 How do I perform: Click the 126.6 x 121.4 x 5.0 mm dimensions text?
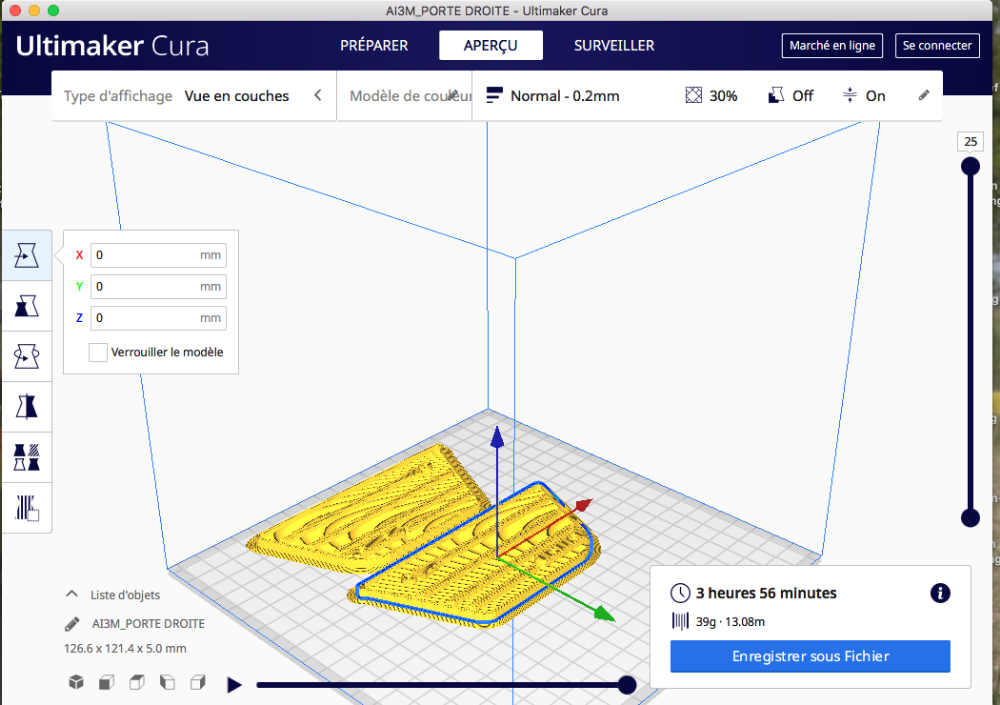[x=125, y=648]
